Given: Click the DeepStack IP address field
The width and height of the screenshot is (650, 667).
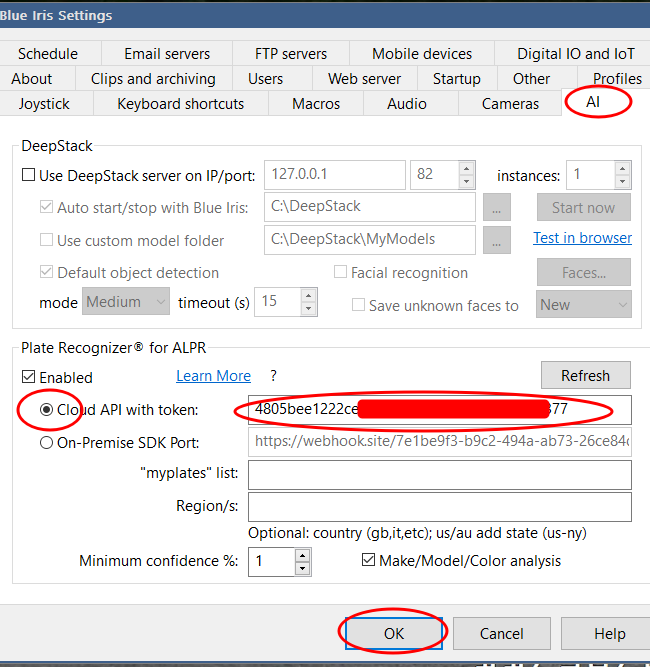Looking at the screenshot, I should pos(335,175).
